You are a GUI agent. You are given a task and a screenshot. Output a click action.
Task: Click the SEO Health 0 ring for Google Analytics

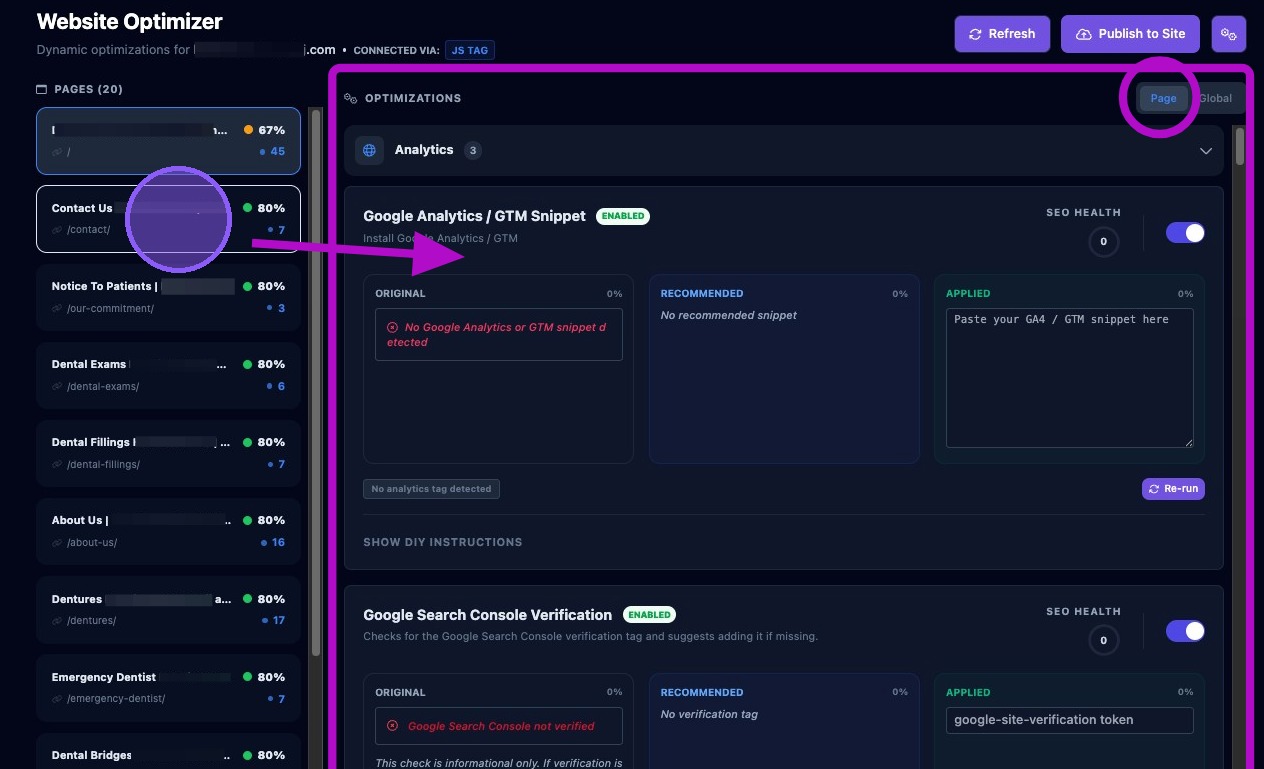tap(1103, 241)
